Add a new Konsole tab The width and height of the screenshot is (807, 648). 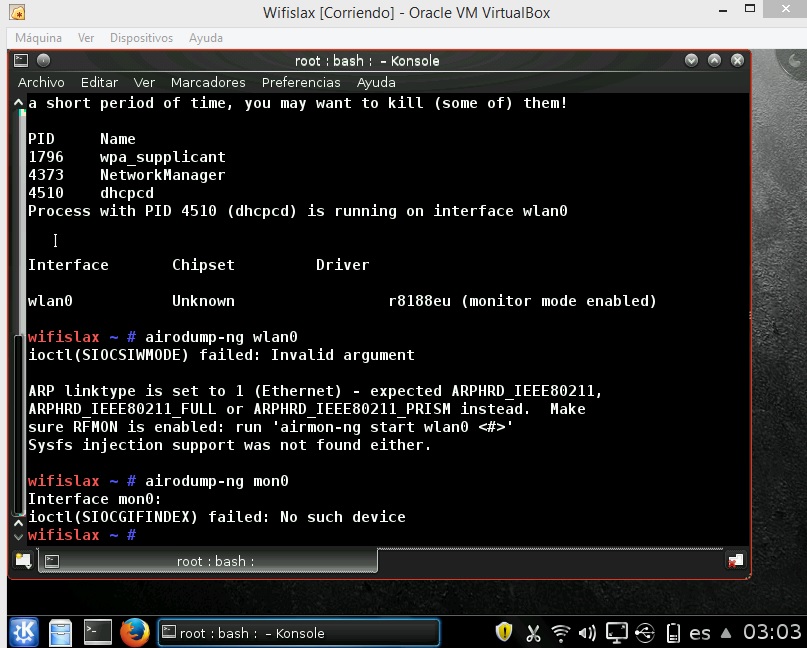pos(23,561)
